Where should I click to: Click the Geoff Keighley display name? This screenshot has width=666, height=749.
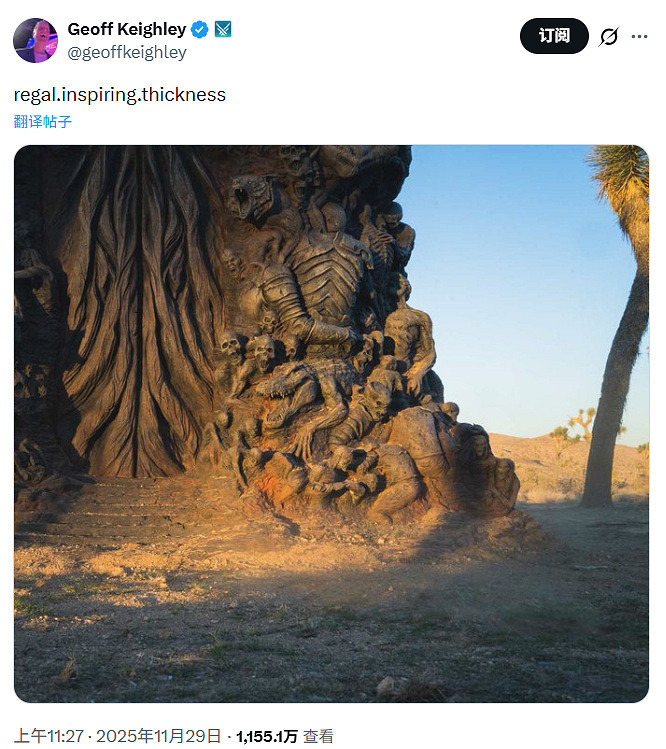127,29
